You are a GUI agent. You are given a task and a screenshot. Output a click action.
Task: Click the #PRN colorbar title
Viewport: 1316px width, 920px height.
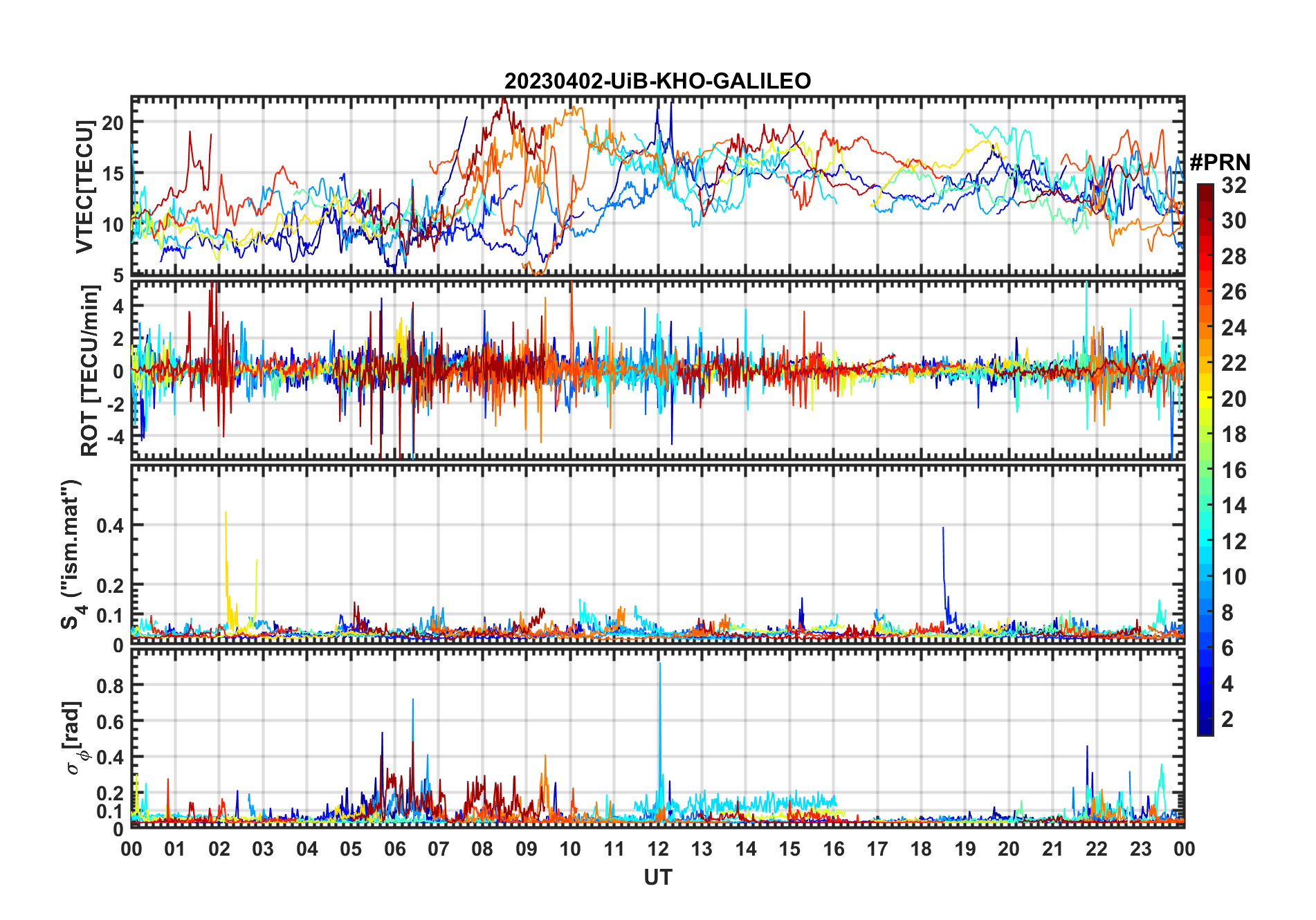pos(1221,163)
